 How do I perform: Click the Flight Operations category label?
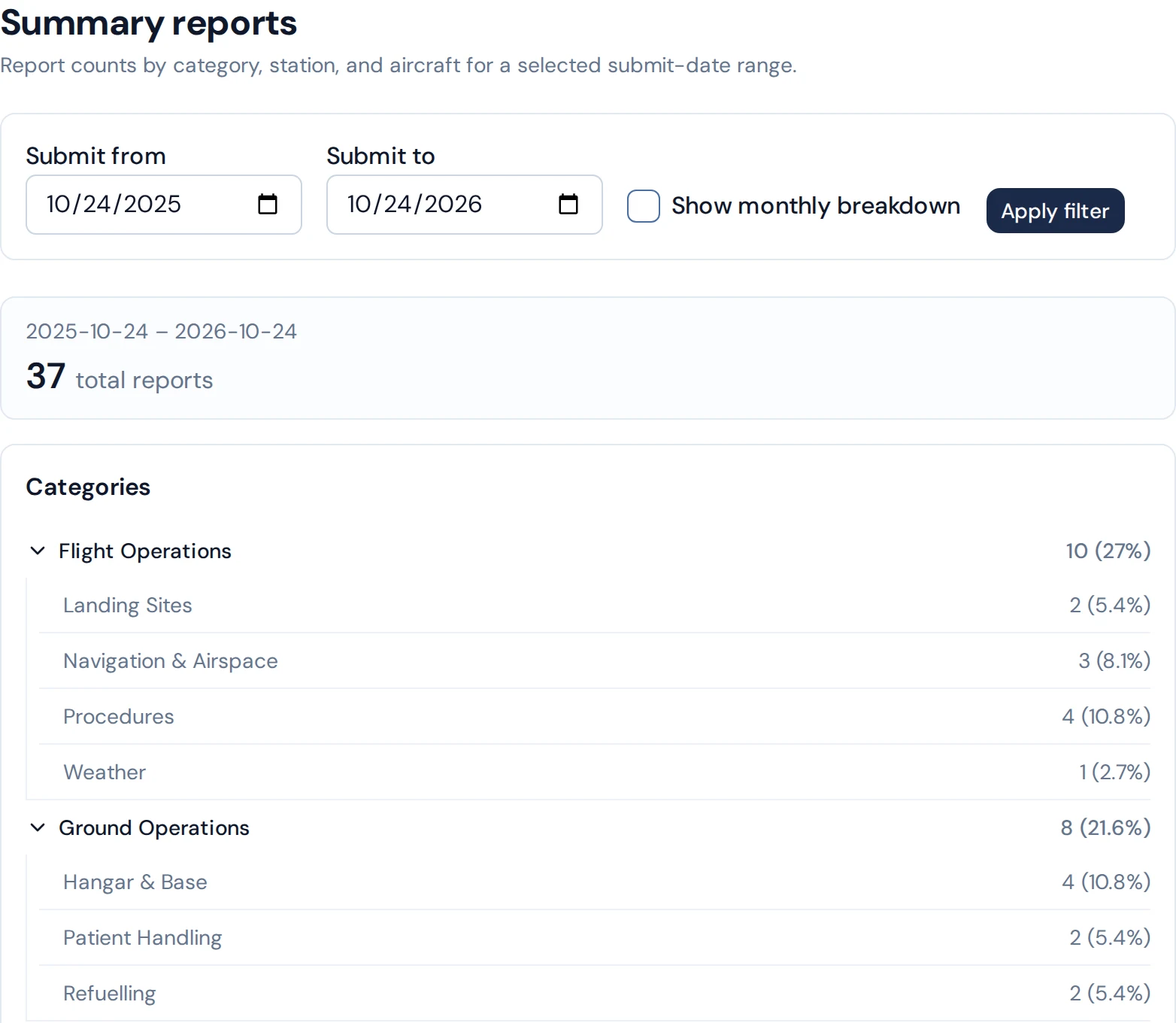145,551
